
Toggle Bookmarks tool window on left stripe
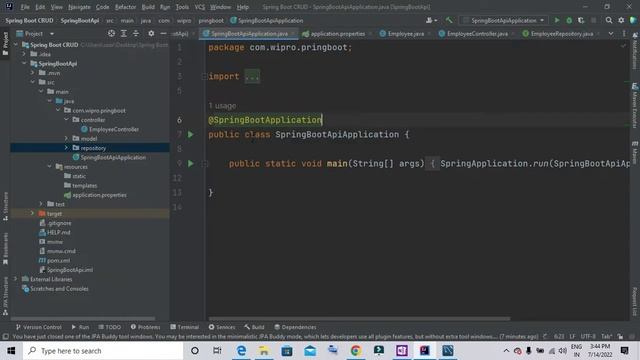(x=5, y=248)
